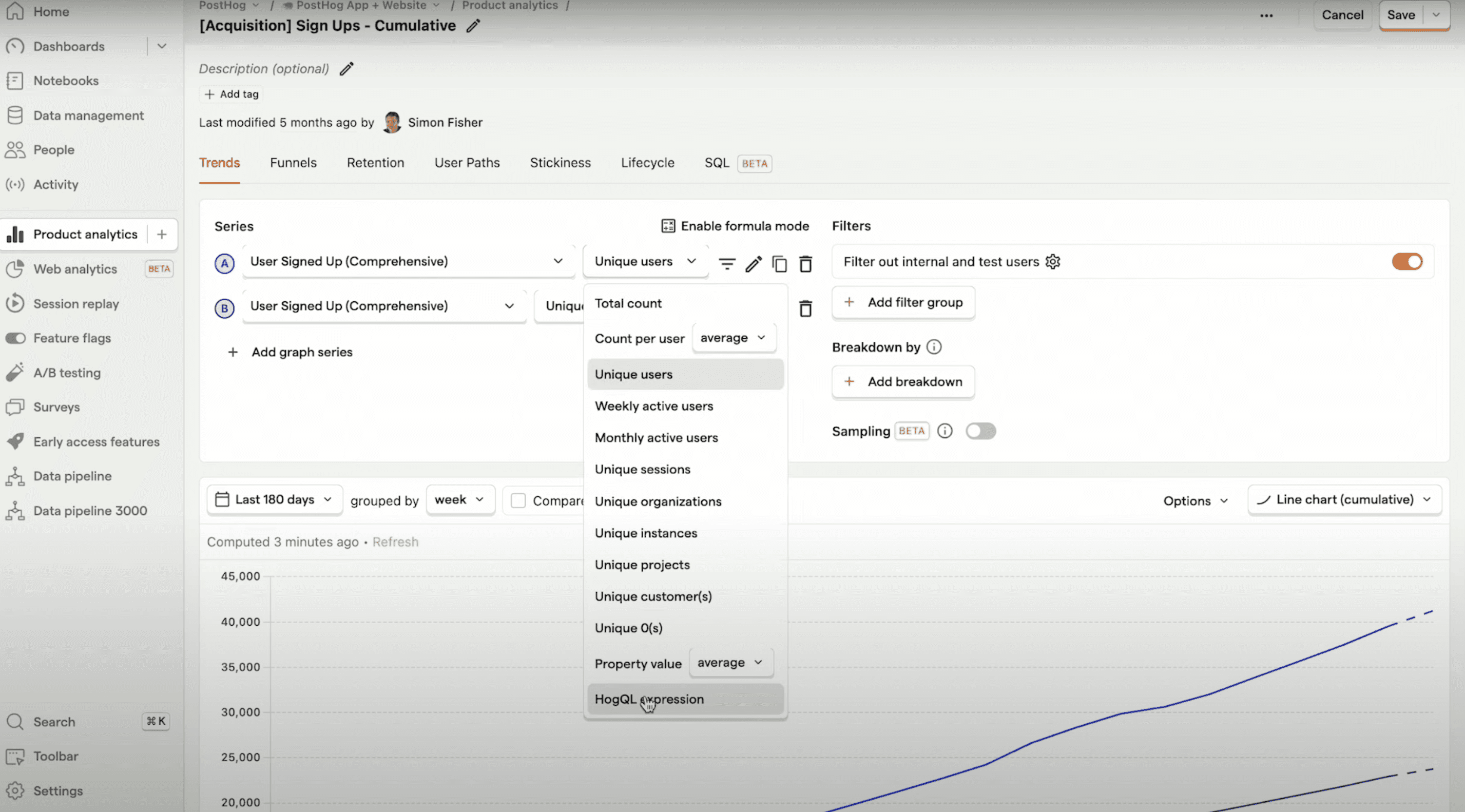1465x812 pixels.
Task: Select HogQL expression from dropdown menu
Action: click(649, 699)
